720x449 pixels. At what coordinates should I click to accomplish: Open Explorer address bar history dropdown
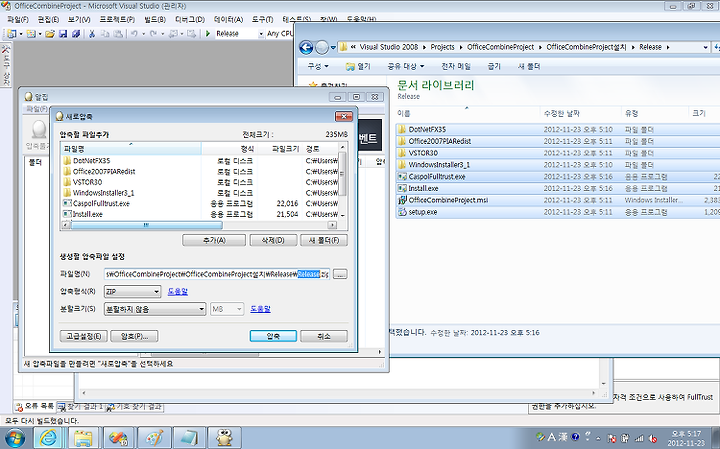pyautogui.click(x=705, y=47)
